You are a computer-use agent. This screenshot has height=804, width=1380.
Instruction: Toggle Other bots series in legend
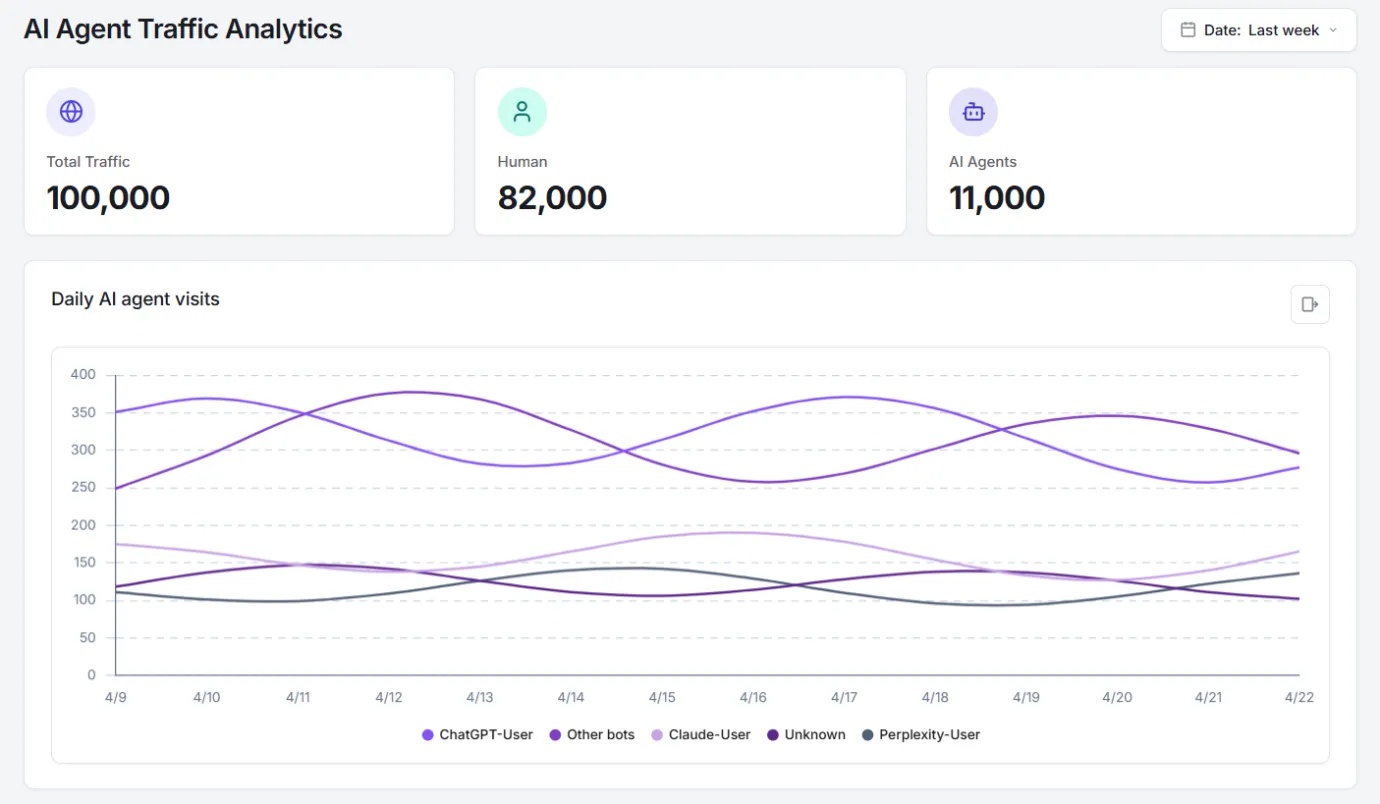[592, 735]
